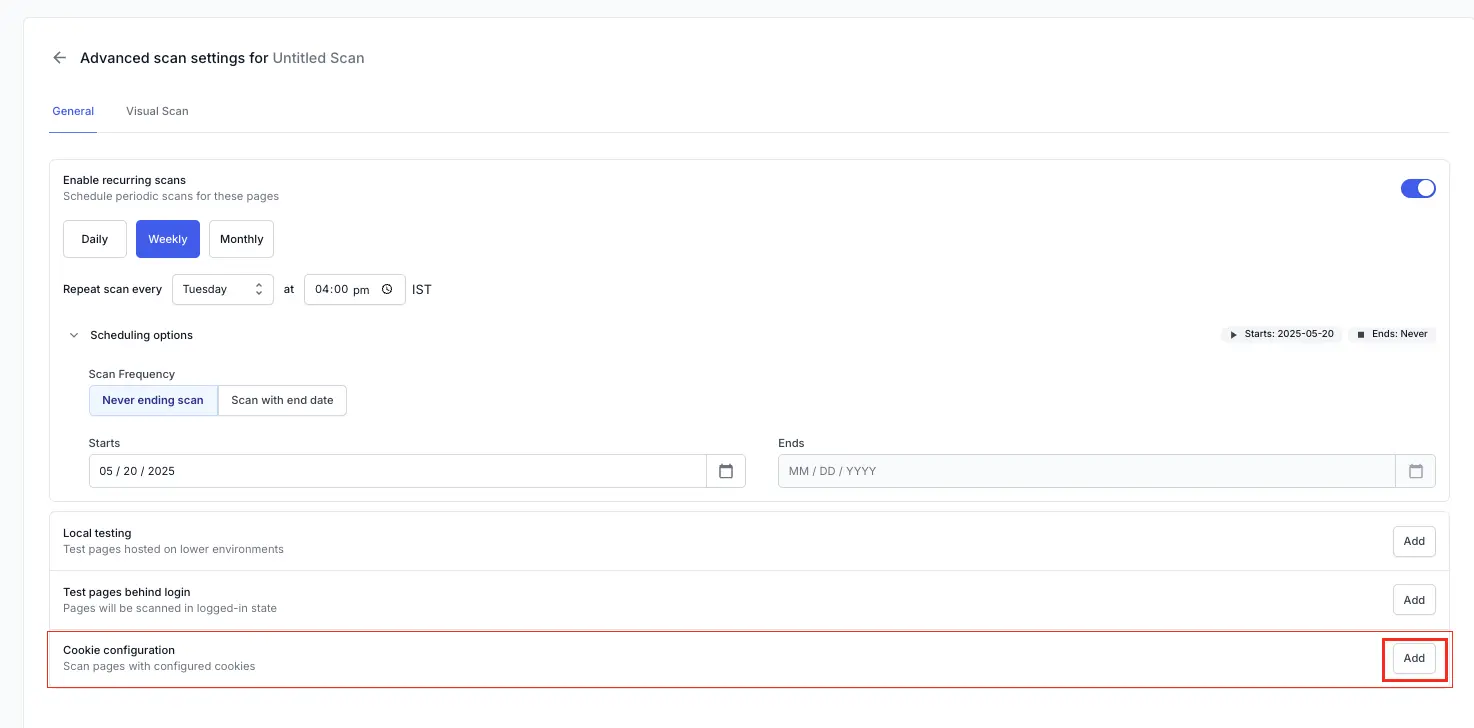Switch to the Visual Scan tab
This screenshot has width=1474, height=728.
coord(157,111)
